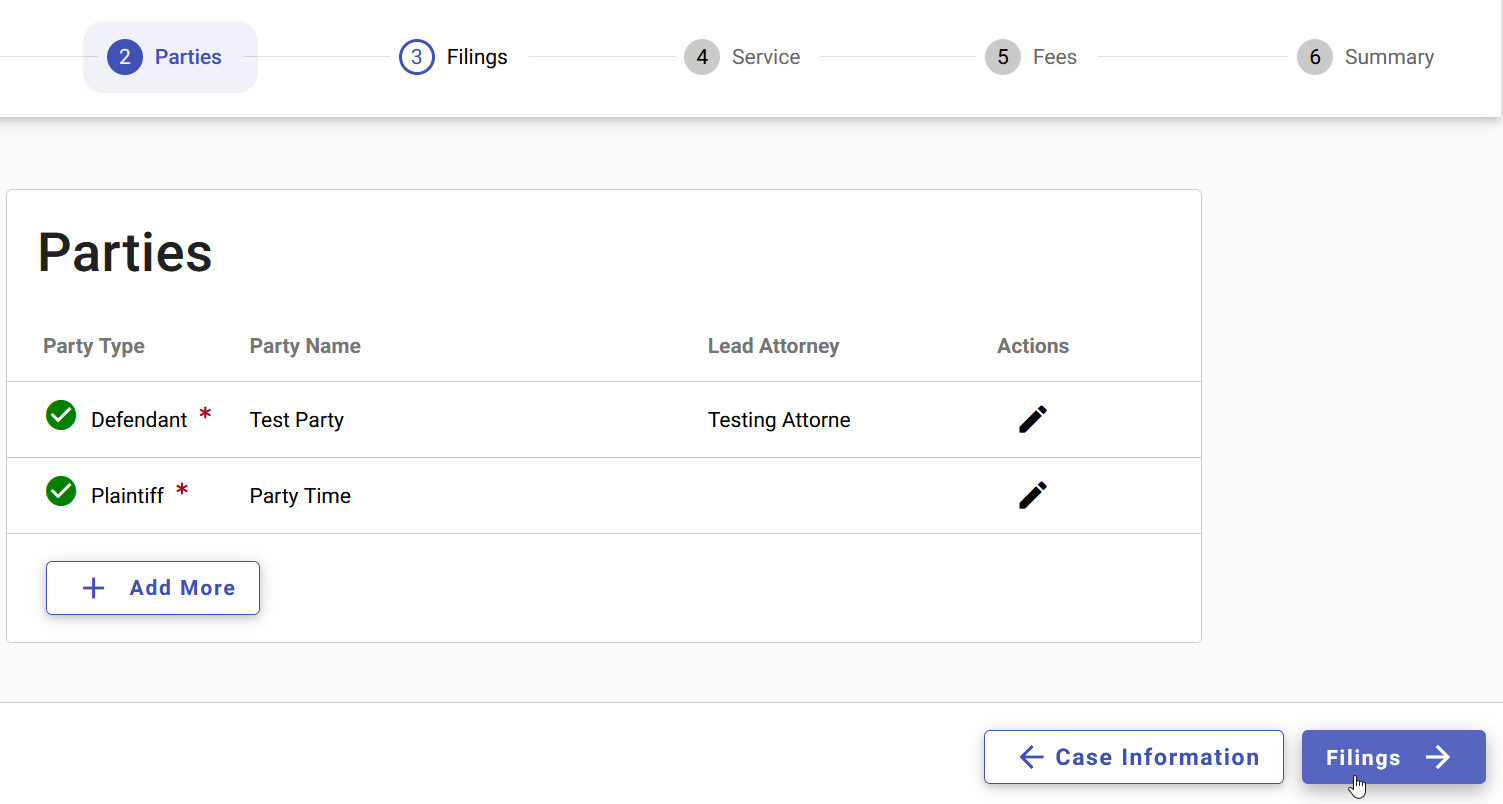Proceed with the blue Filings button label
This screenshot has height=804, width=1503.
1363,758
